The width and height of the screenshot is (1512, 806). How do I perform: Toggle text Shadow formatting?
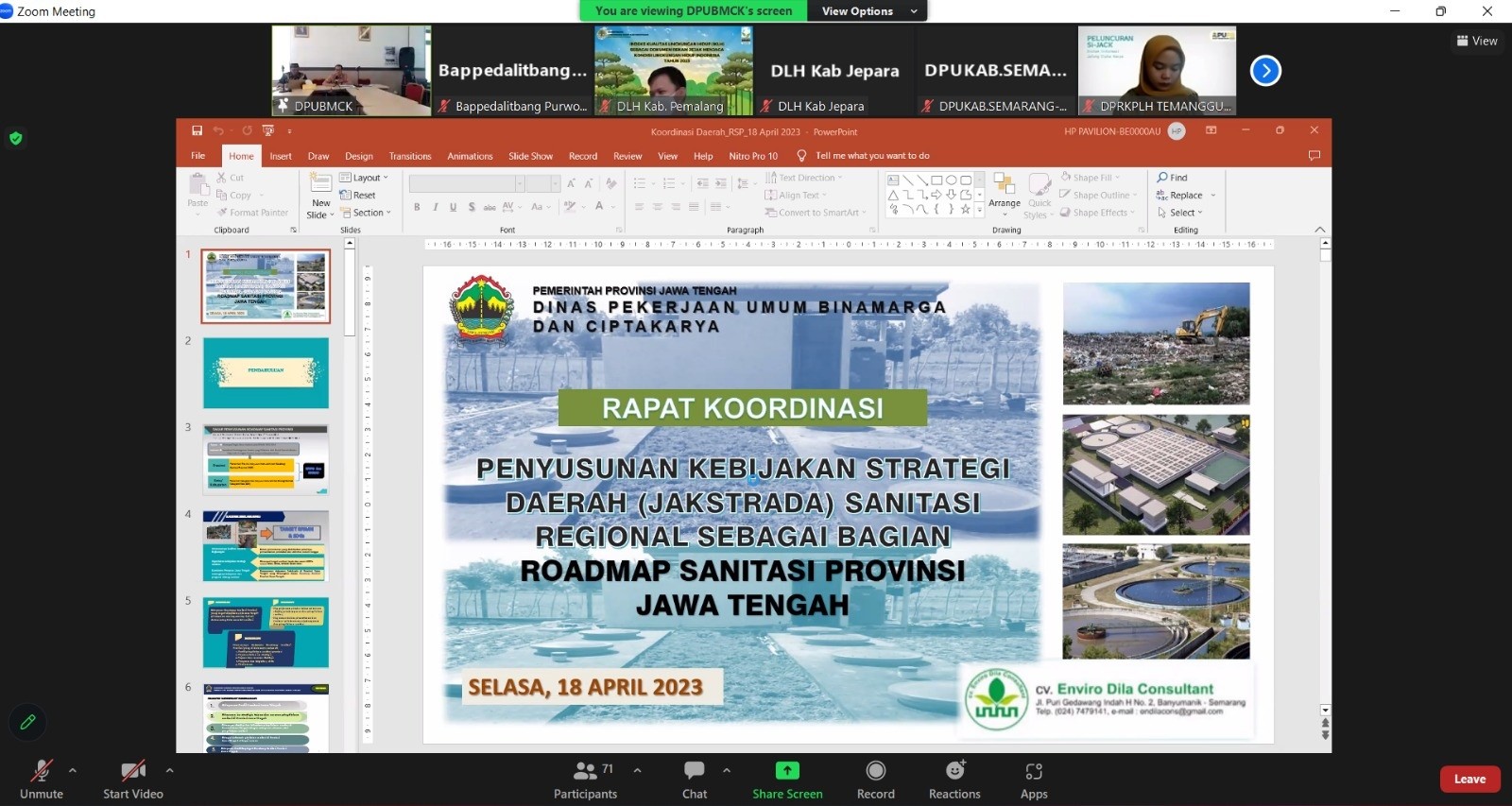(x=472, y=207)
